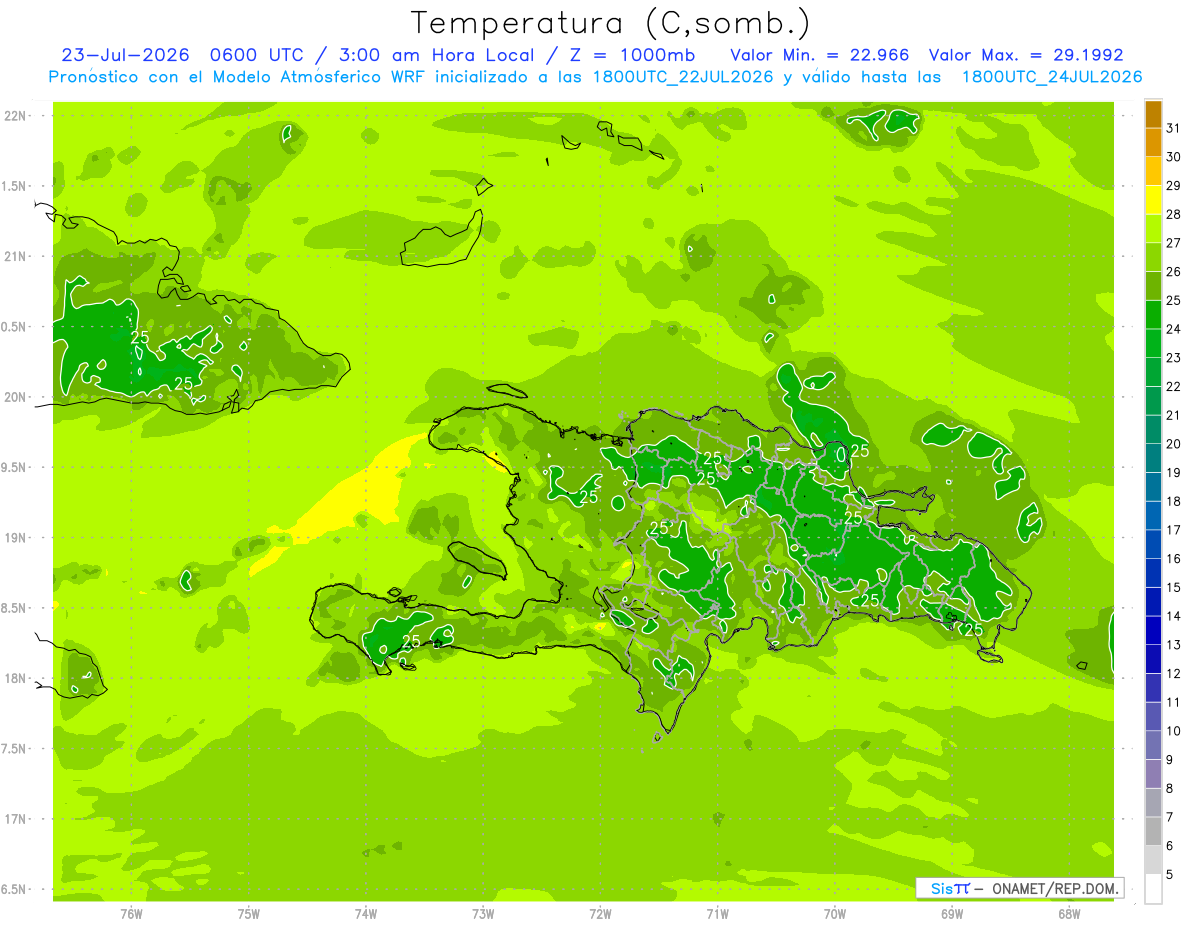Click the "ONAMET/REP.DOM." credit label
The image size is (1200, 927).
coord(1057,888)
